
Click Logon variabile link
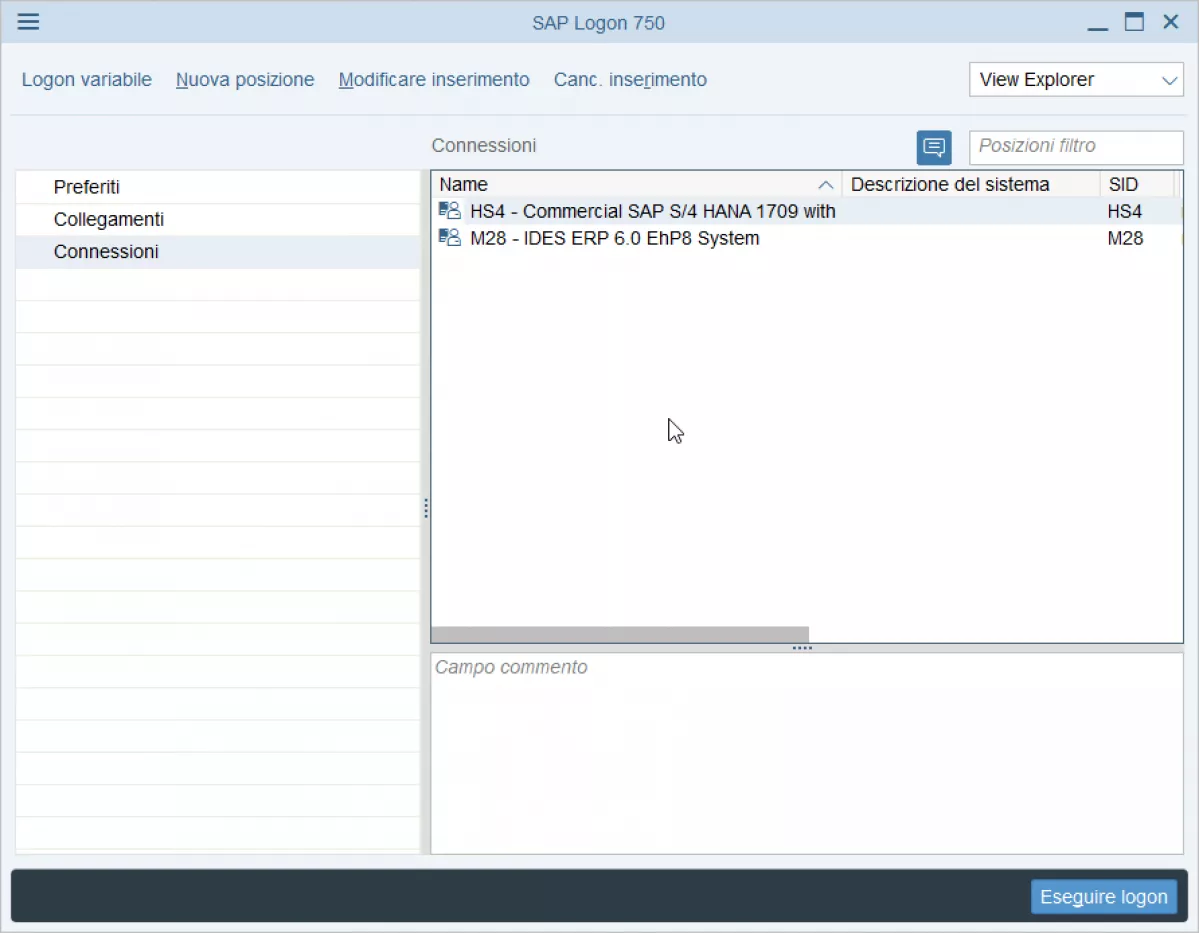[86, 80]
